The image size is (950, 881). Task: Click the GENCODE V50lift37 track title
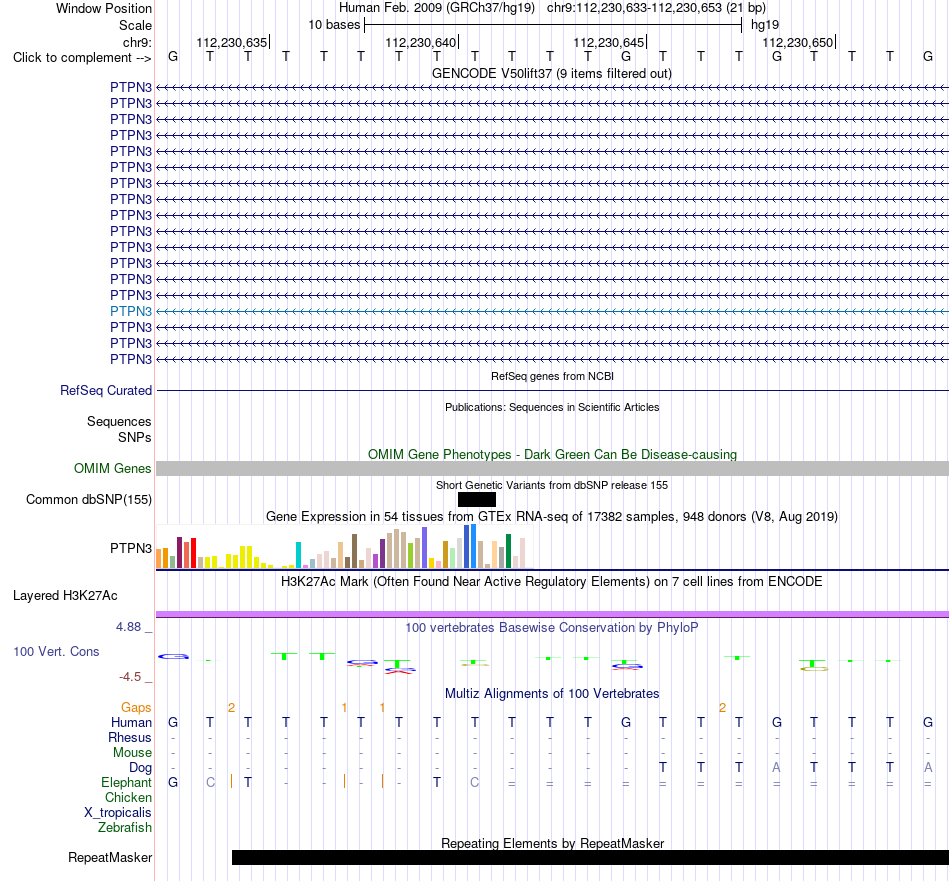552,74
